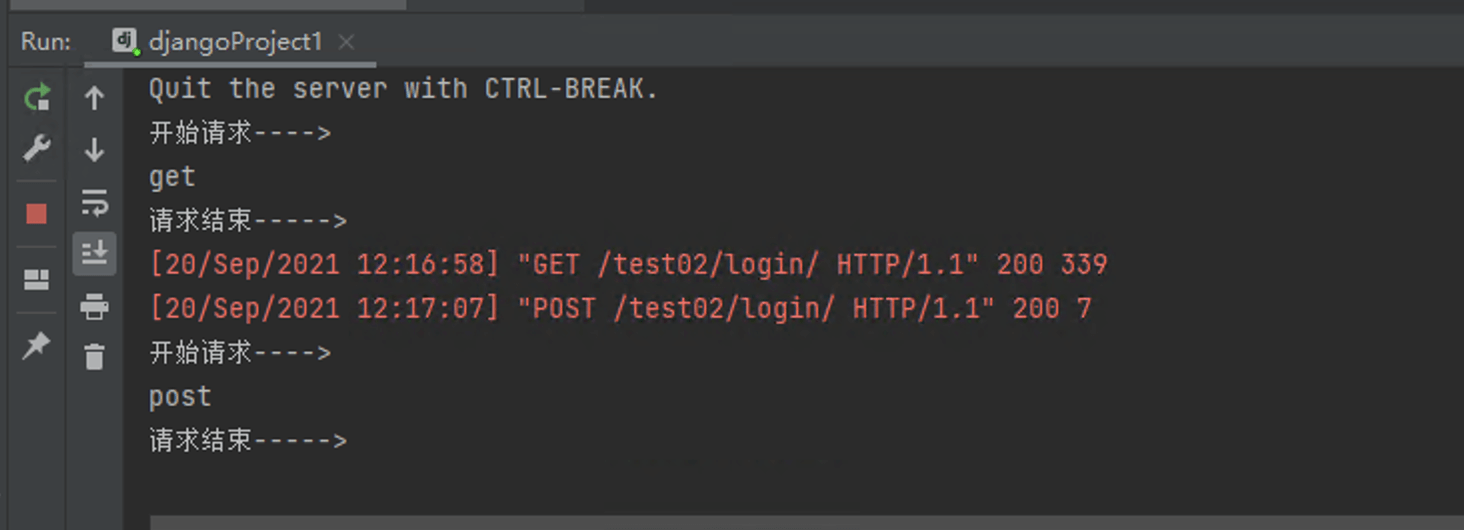Click the GET /test02/login/ log line
Image resolution: width=1464 pixels, height=530 pixels.
pos(628,264)
